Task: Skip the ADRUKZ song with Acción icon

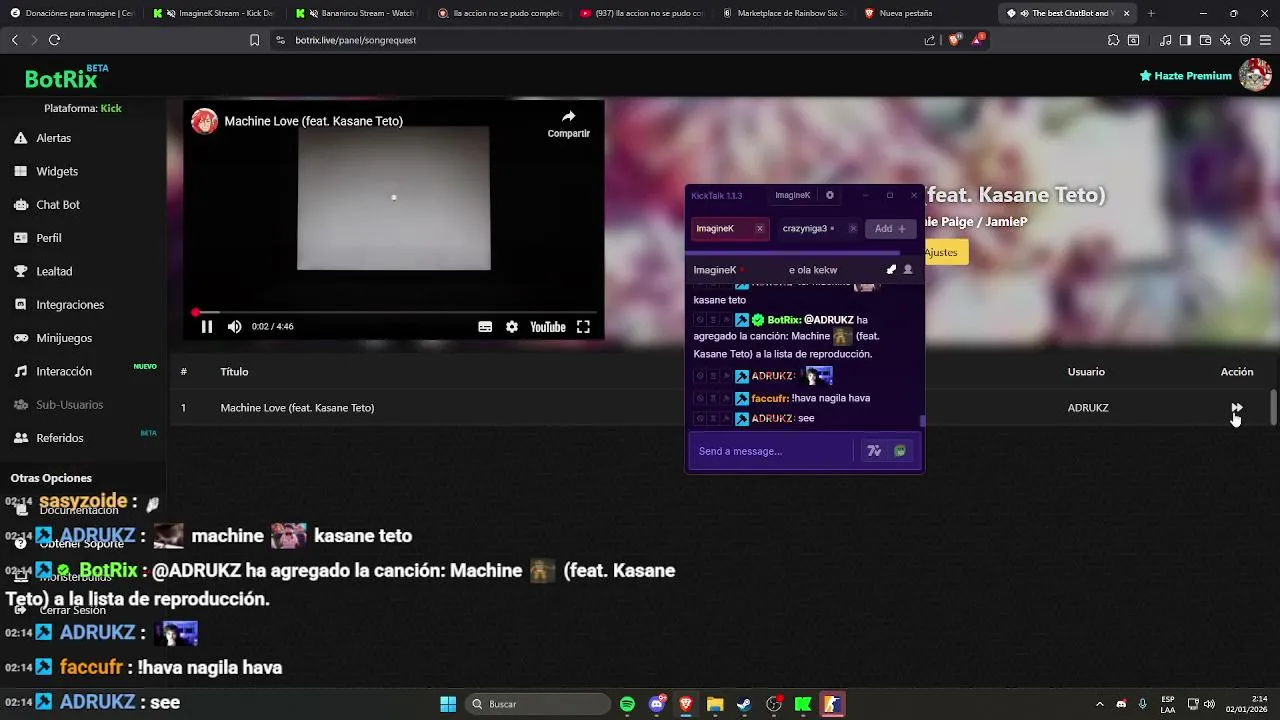Action: click(1237, 408)
